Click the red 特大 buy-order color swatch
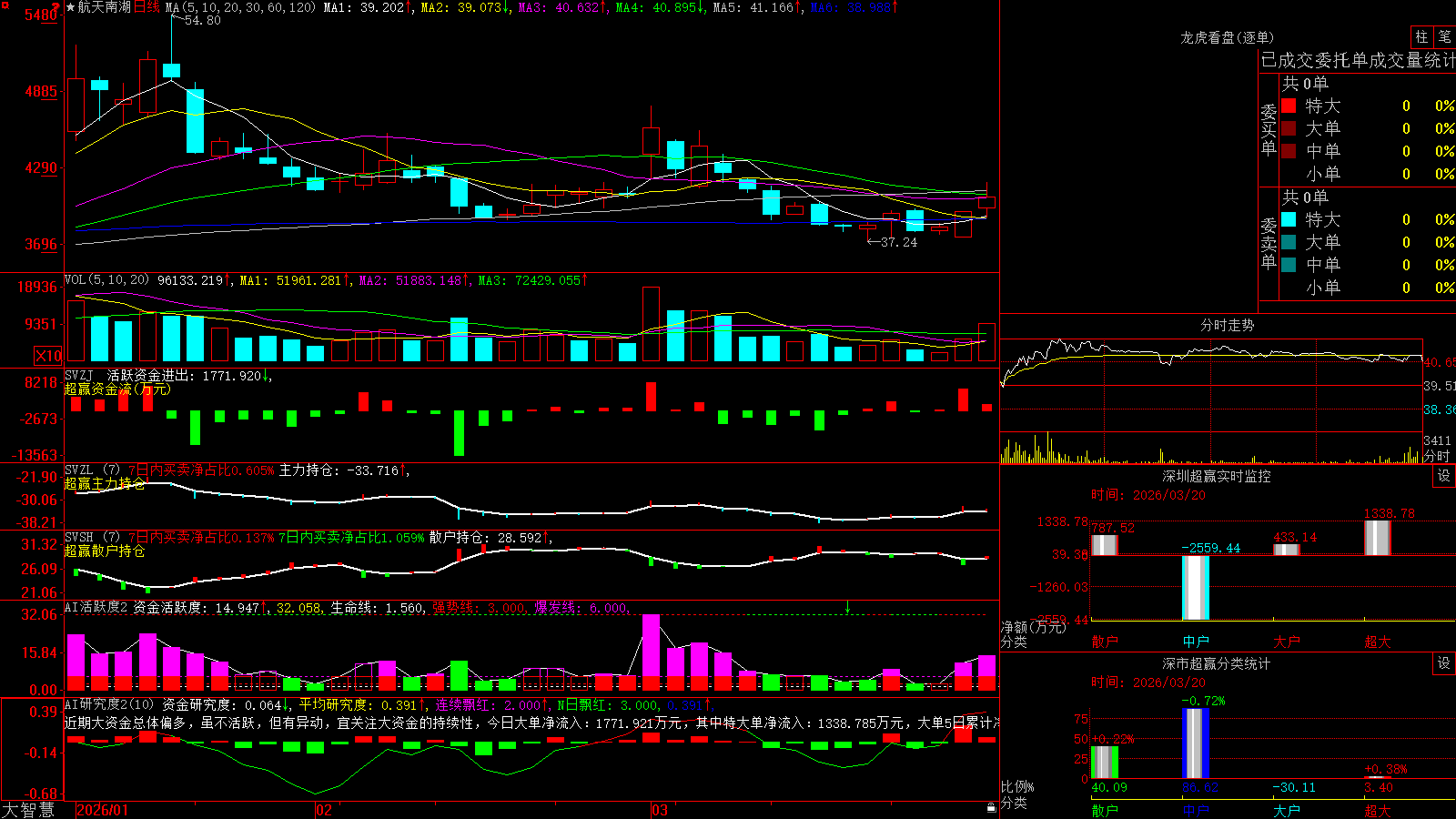 [1289, 106]
